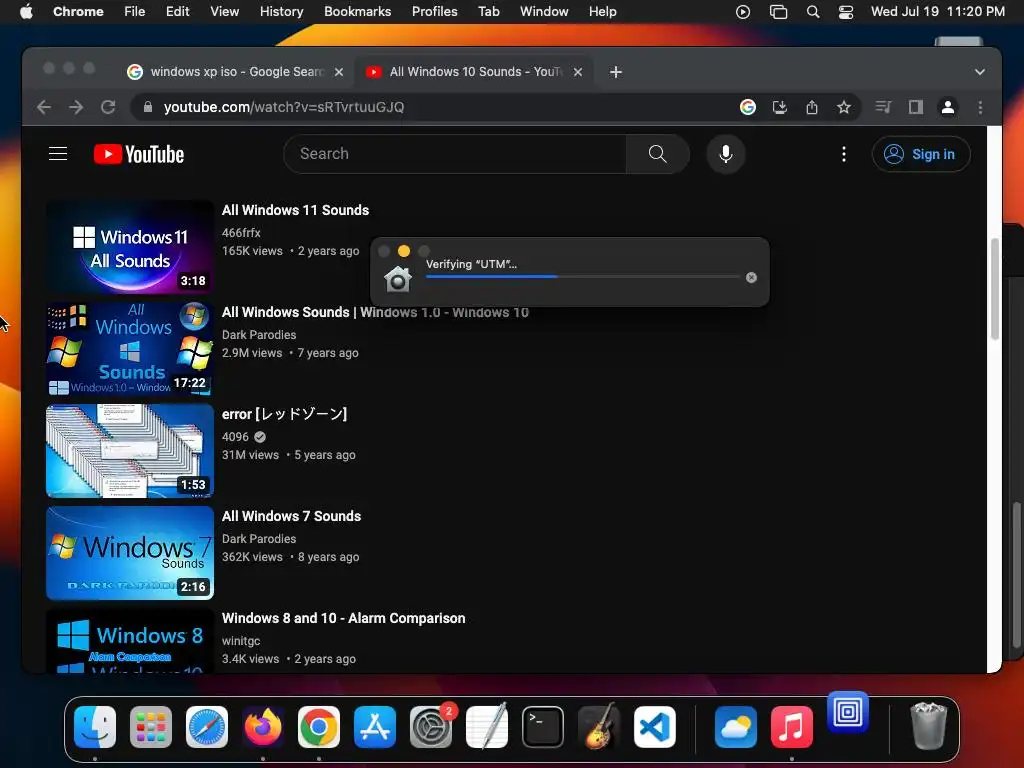Image resolution: width=1024 pixels, height=768 pixels.
Task: Open the Chrome File menu
Action: click(135, 12)
